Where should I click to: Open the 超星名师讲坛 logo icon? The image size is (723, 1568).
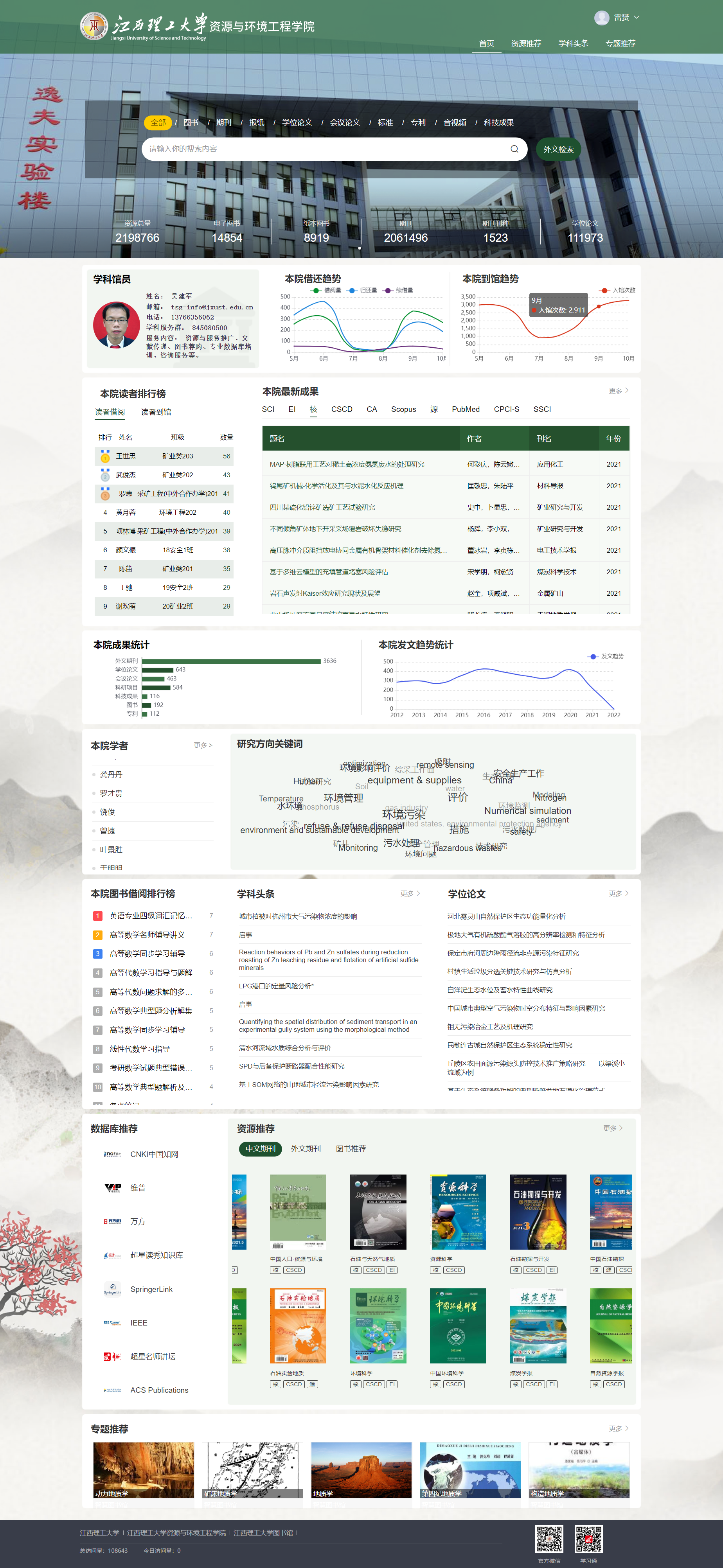(112, 1356)
